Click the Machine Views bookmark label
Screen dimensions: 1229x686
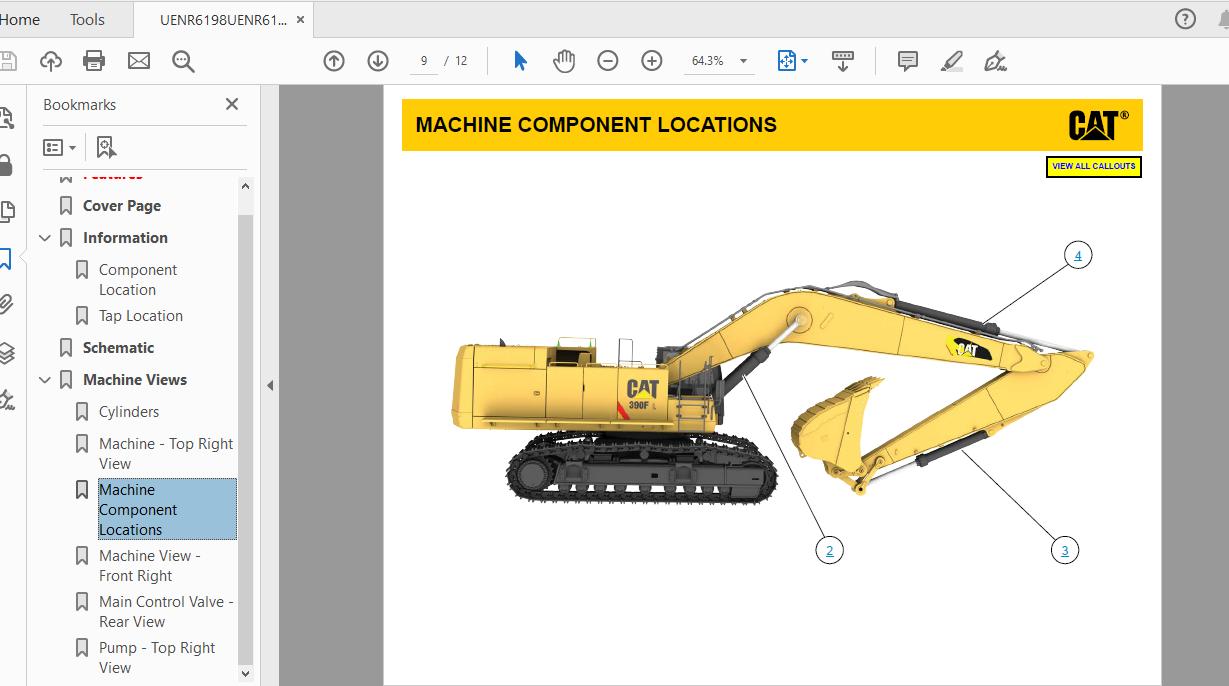(x=135, y=380)
